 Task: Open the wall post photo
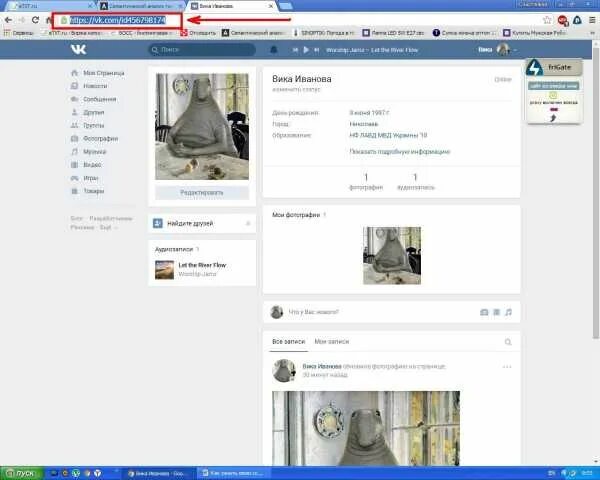coord(366,428)
